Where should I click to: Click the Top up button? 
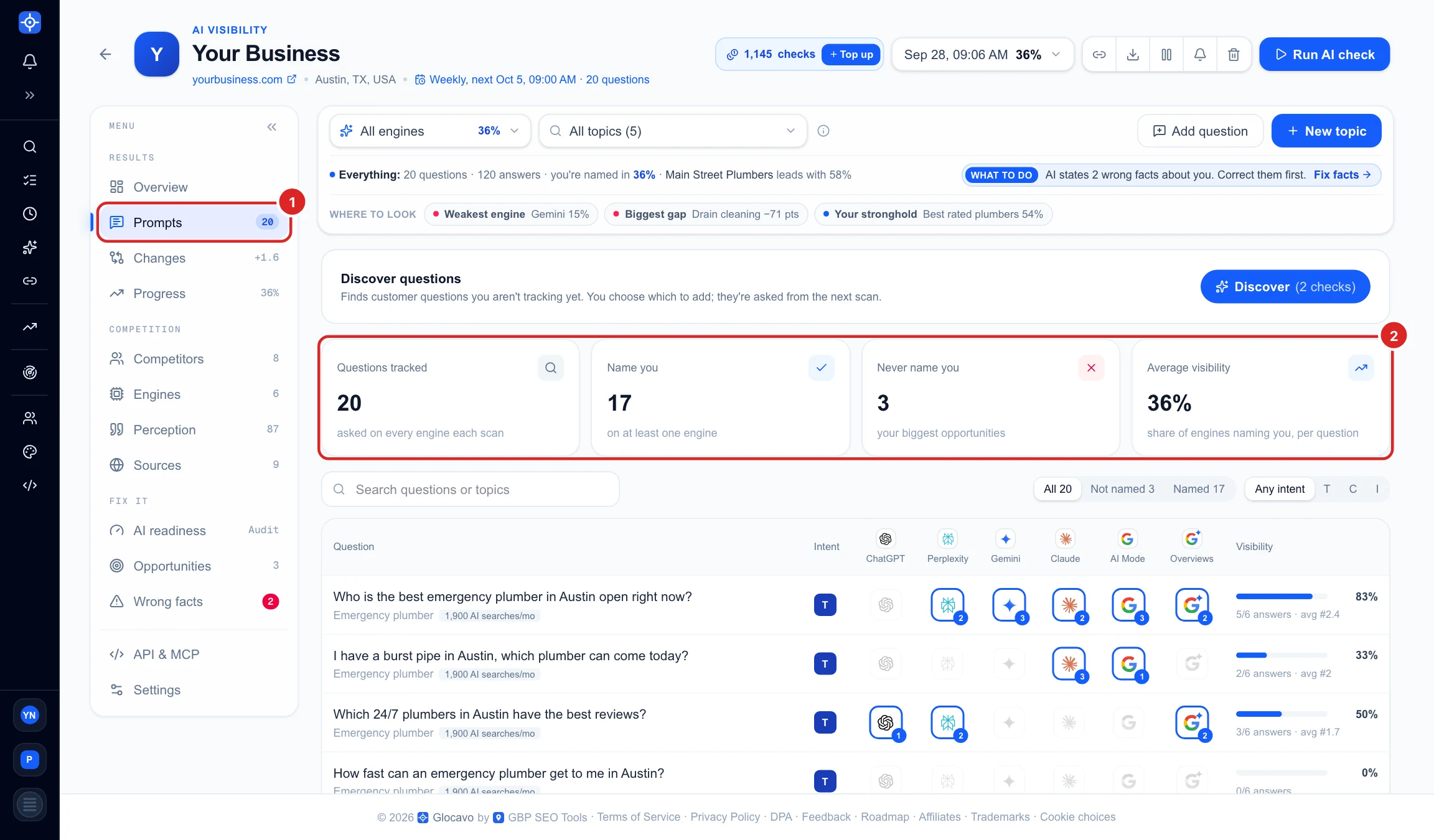pos(851,55)
